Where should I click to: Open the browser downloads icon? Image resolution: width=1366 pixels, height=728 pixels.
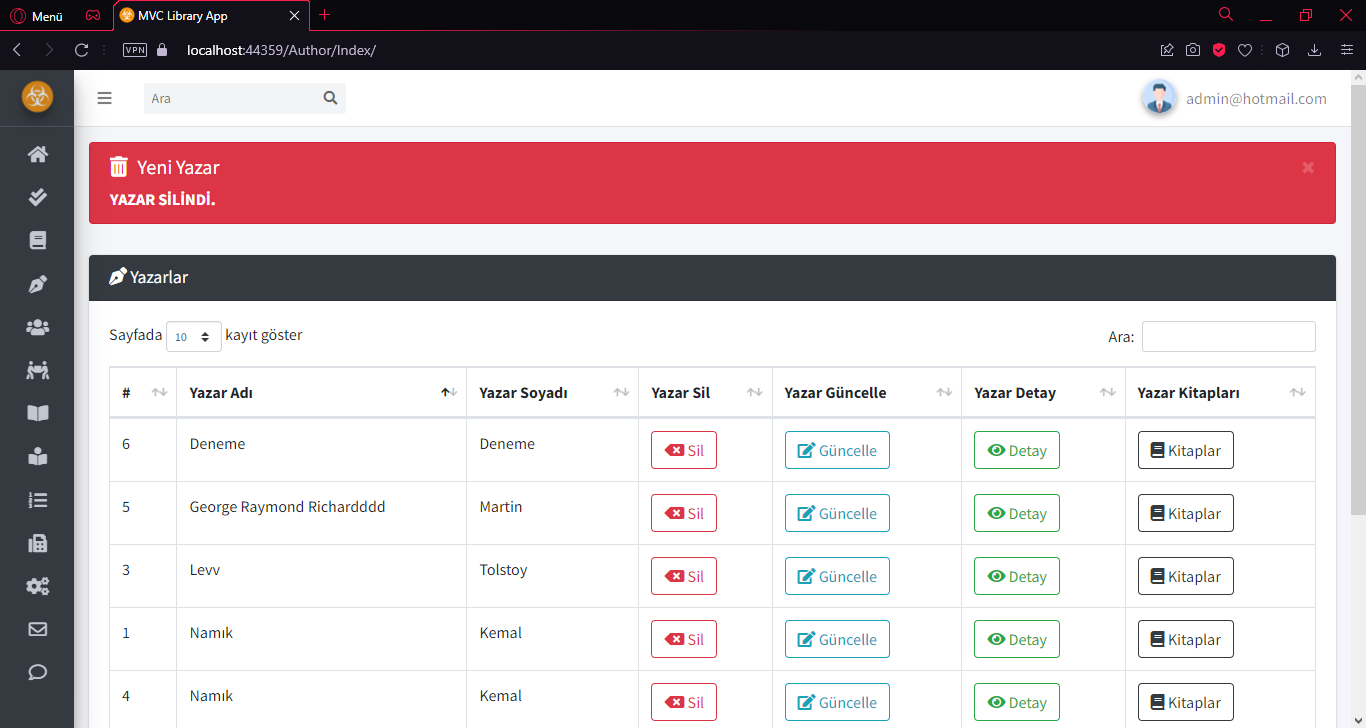pos(1315,50)
